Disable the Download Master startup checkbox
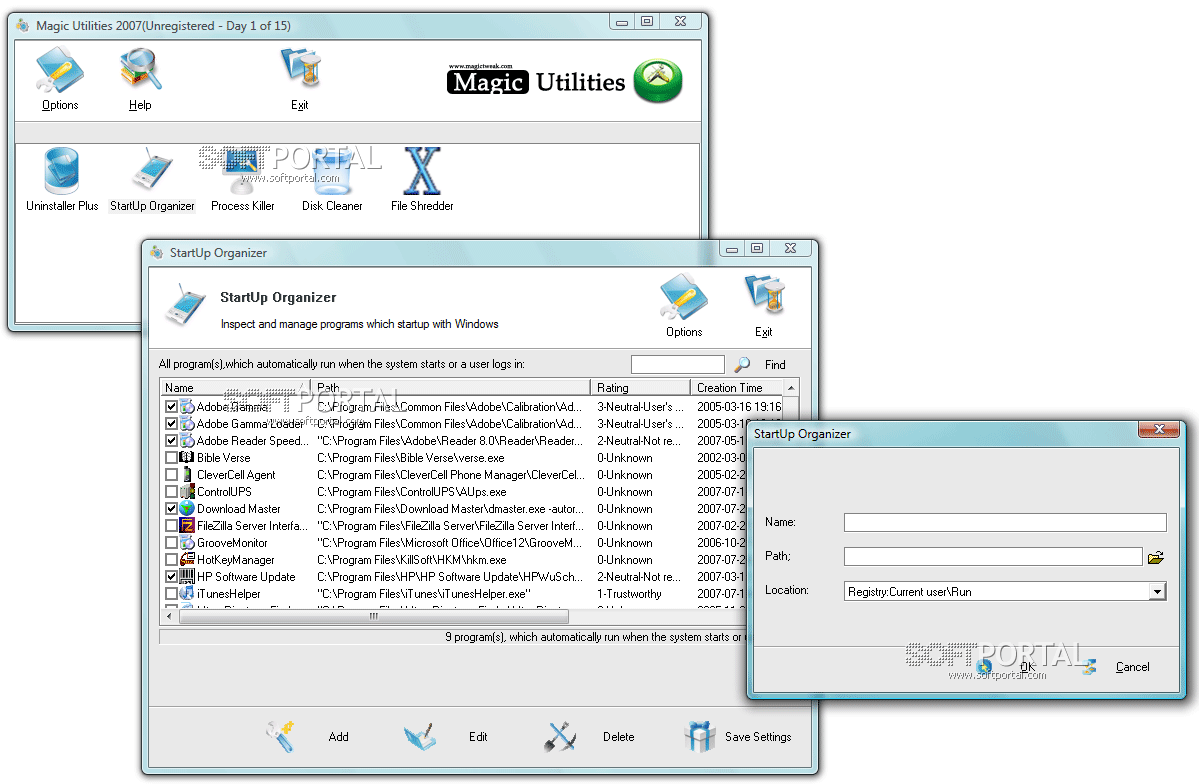1199x784 pixels. point(171,509)
